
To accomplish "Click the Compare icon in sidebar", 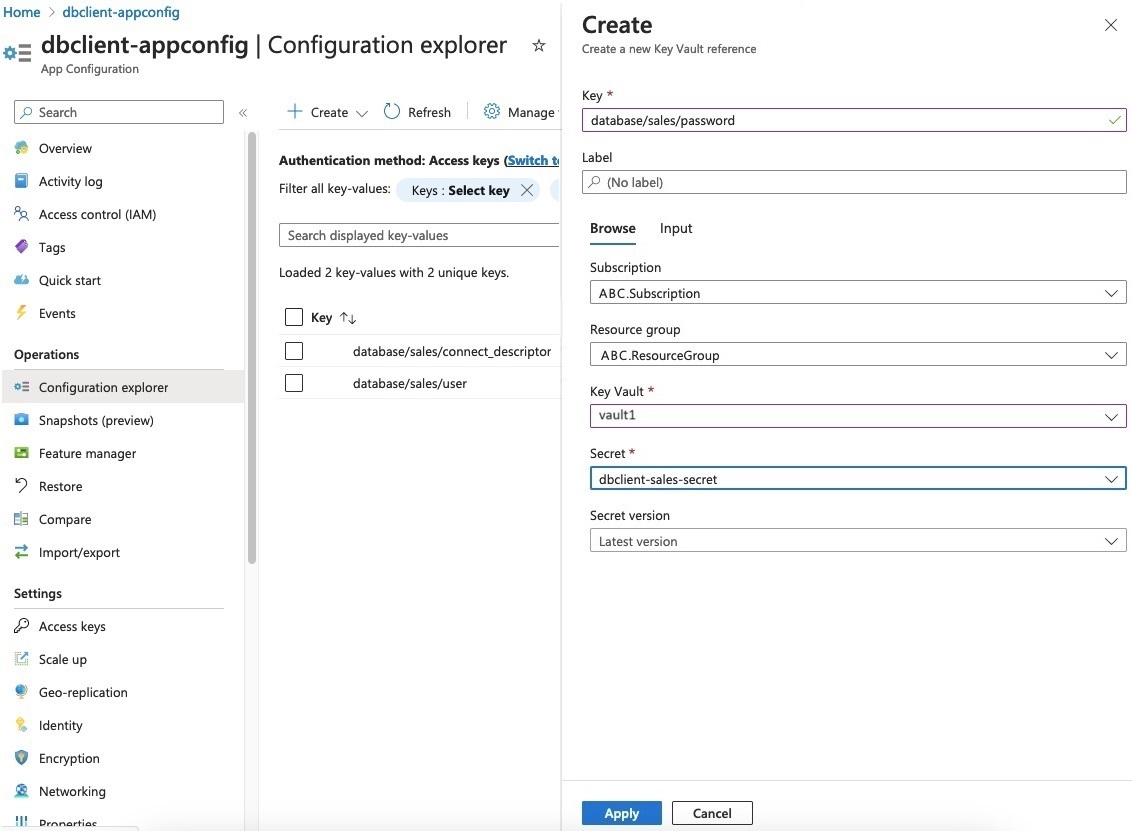I will pos(22,519).
